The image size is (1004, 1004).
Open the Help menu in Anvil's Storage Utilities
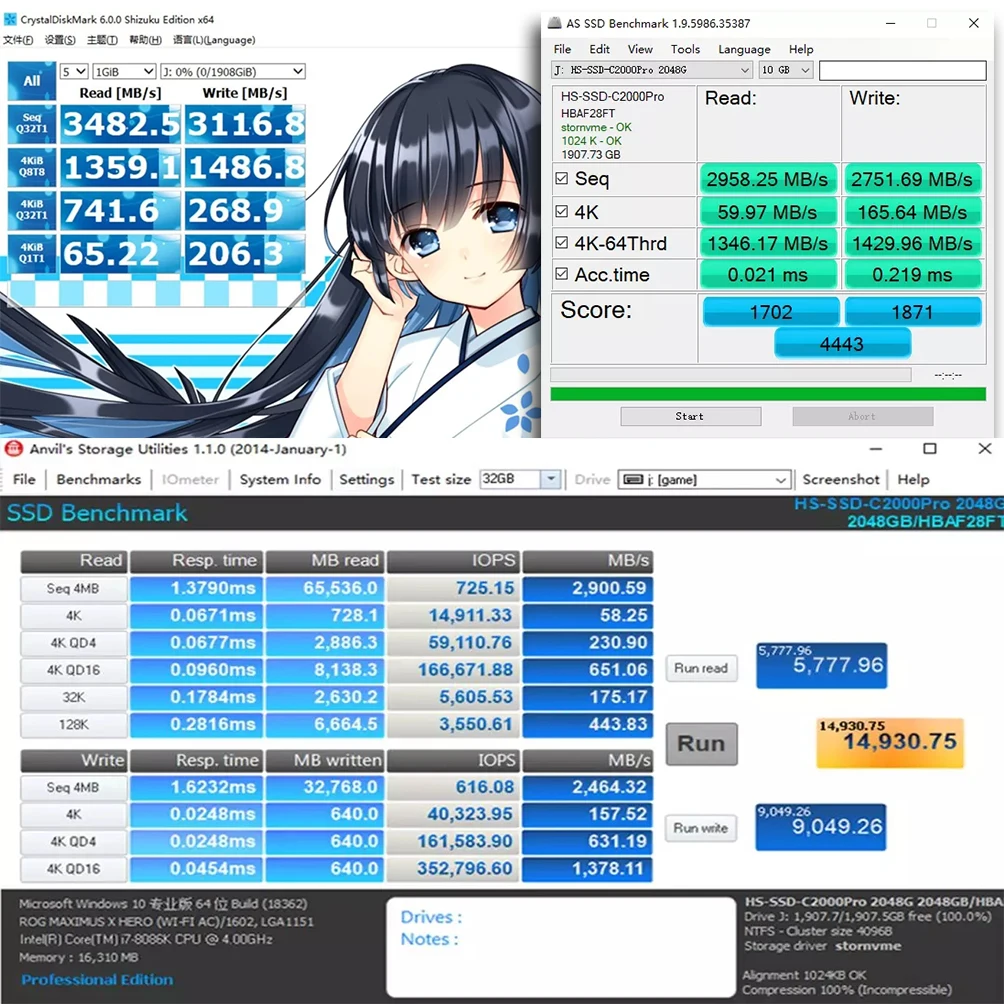(913, 479)
